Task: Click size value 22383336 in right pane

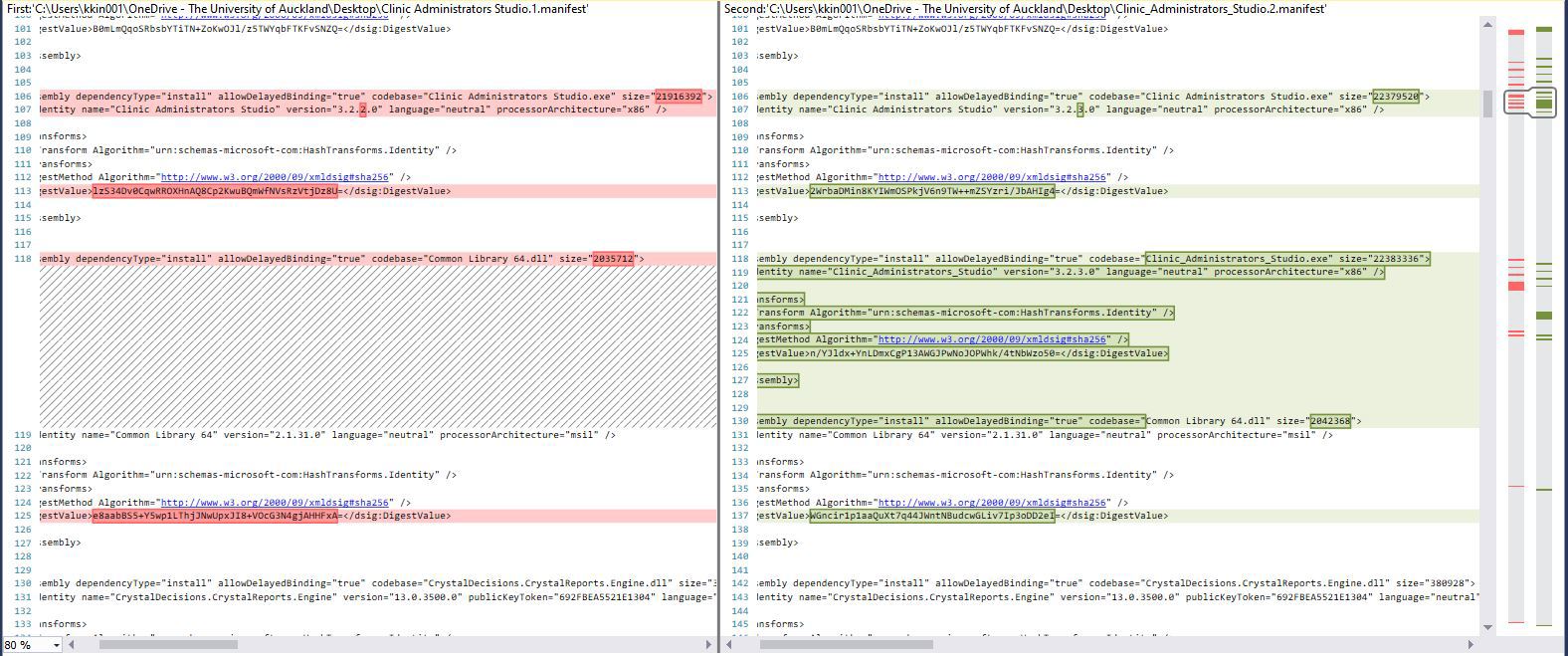Action: [1396, 259]
